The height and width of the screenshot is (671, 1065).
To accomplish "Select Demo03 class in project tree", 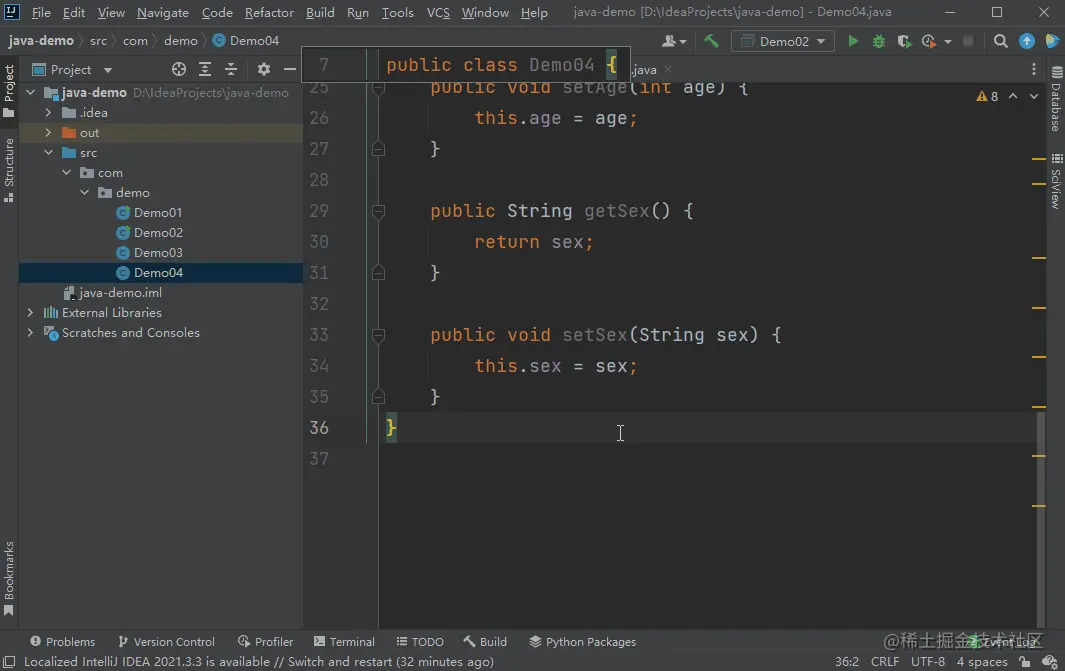I will (158, 253).
